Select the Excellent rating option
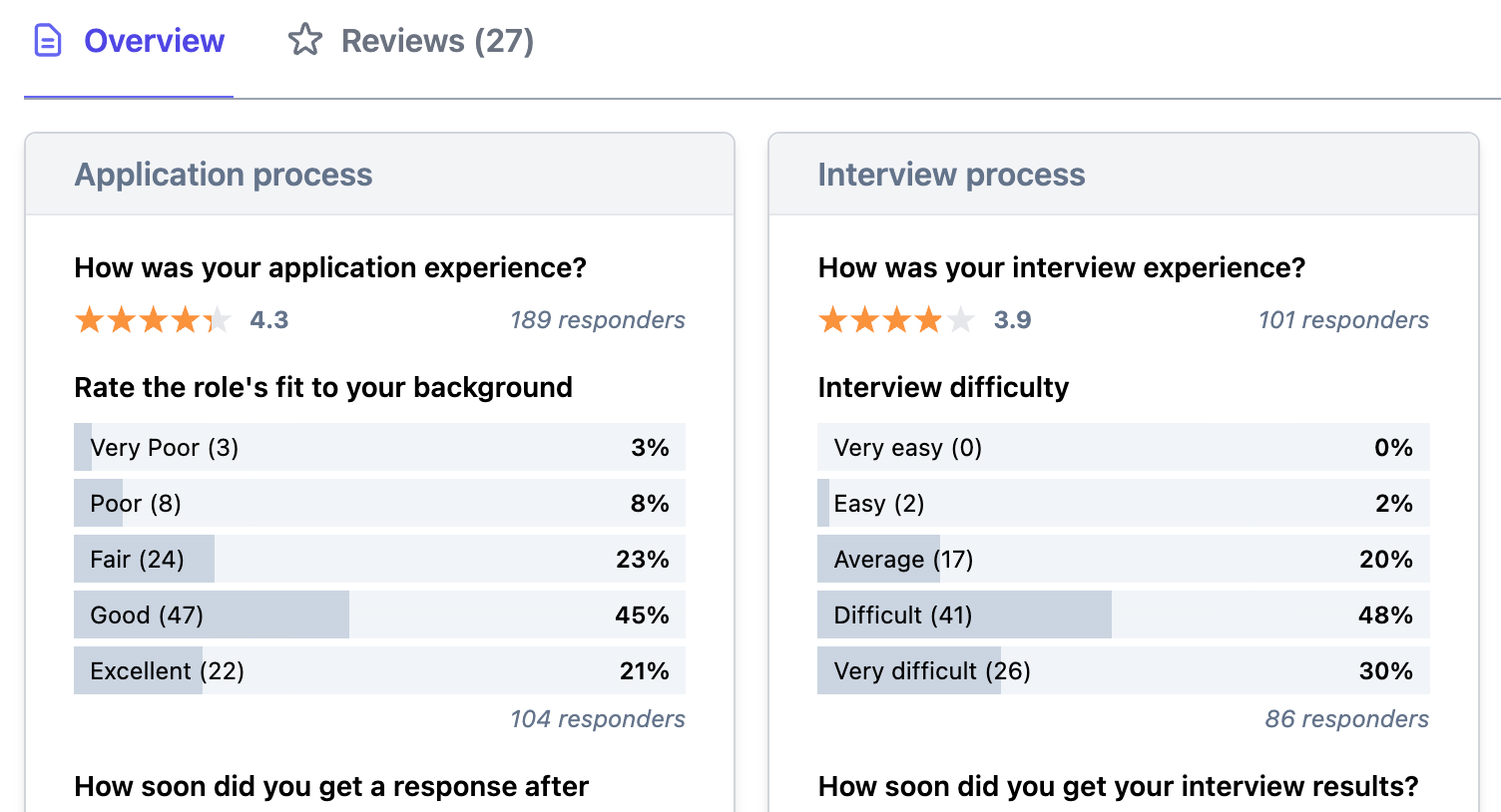Screen dimensions: 1501x812 coord(379,670)
